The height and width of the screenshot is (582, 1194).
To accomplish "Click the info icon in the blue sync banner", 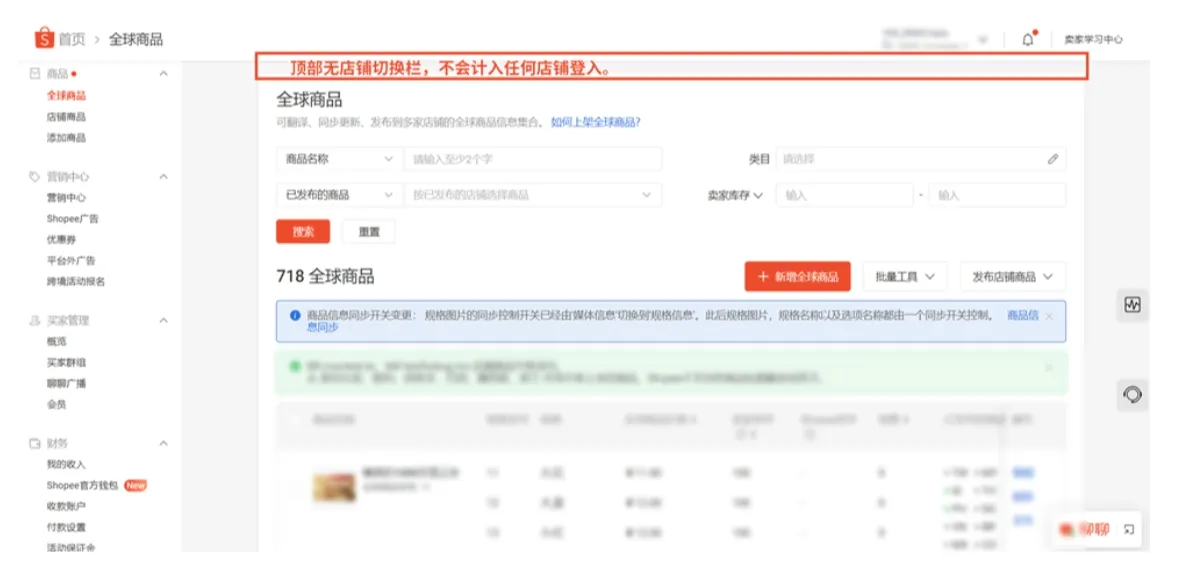I will point(294,316).
